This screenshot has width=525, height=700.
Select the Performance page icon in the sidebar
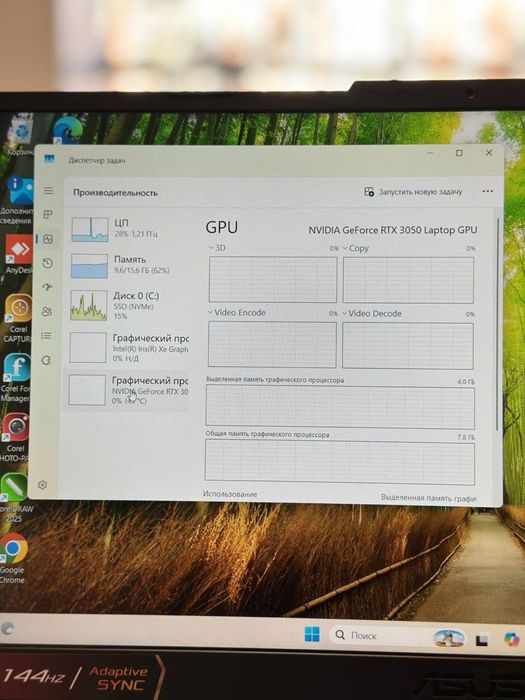(48, 239)
